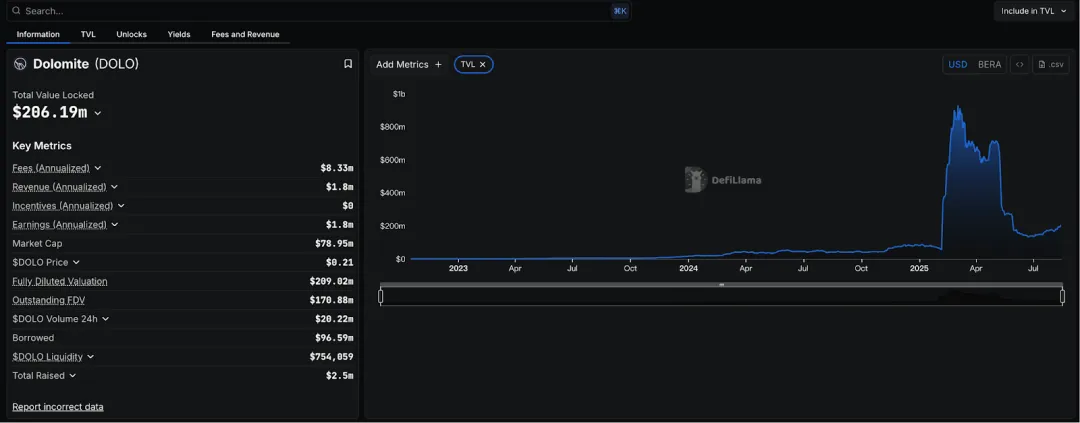Viewport: 1080px width, 423px height.
Task: Remove the TVL metric chip
Action: (x=483, y=64)
